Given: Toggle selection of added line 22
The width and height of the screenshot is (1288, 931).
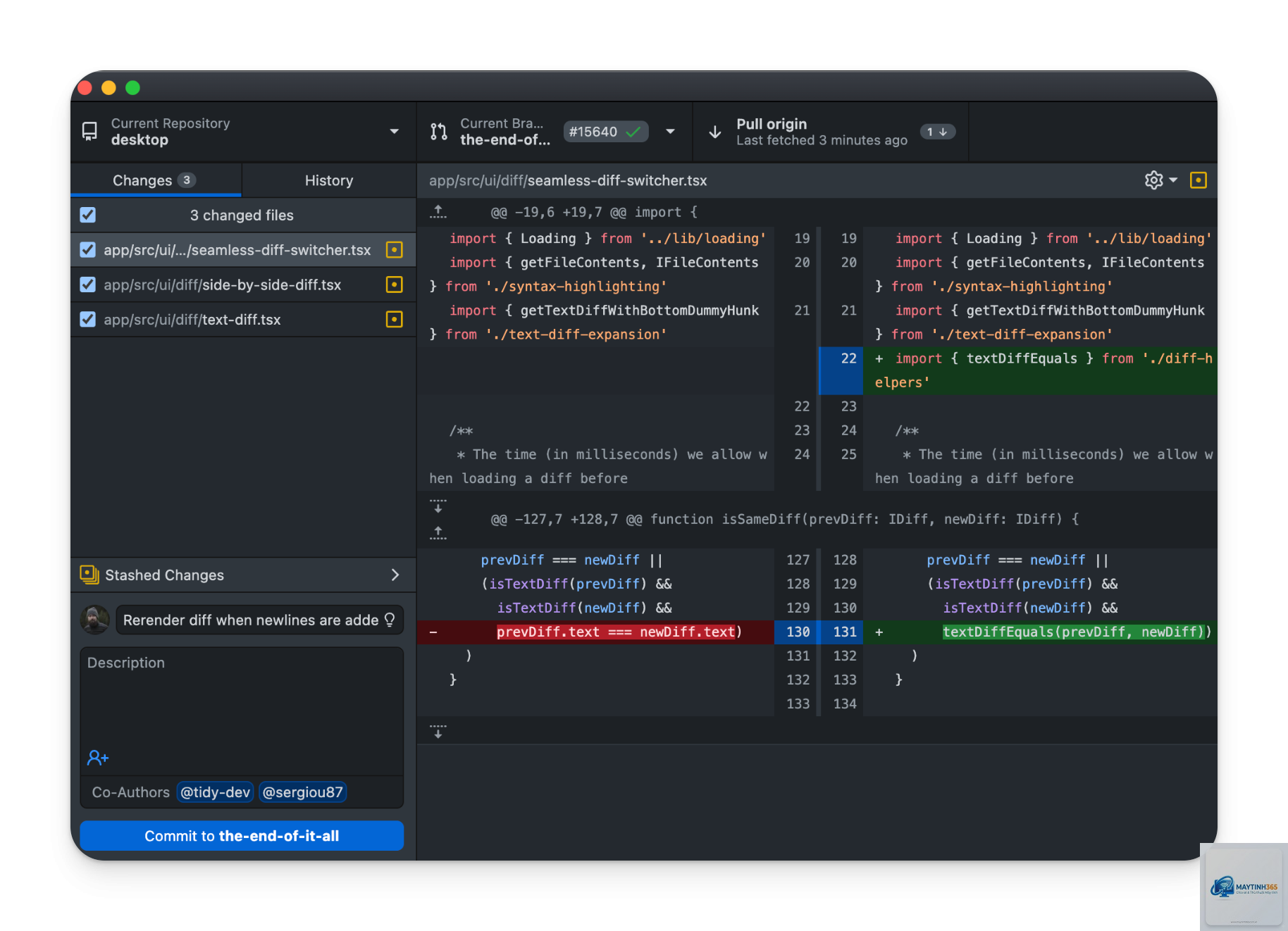Looking at the screenshot, I should click(842, 370).
